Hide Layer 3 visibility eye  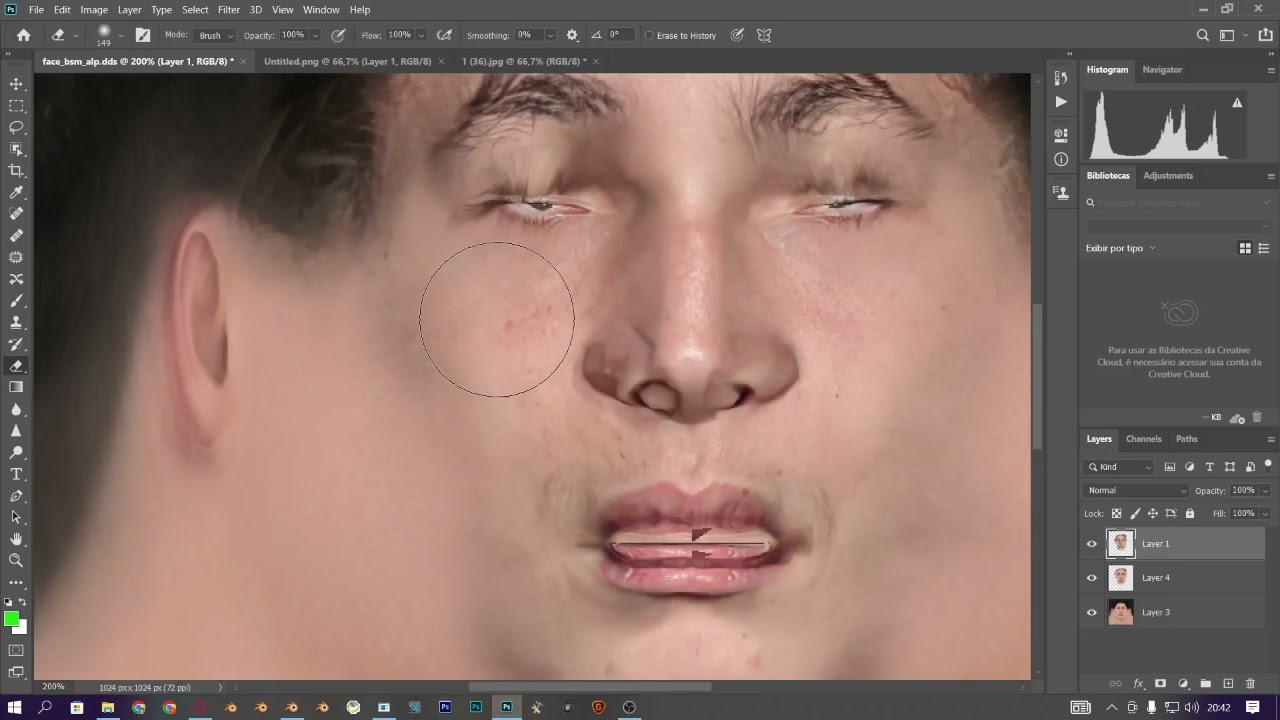click(x=1092, y=612)
